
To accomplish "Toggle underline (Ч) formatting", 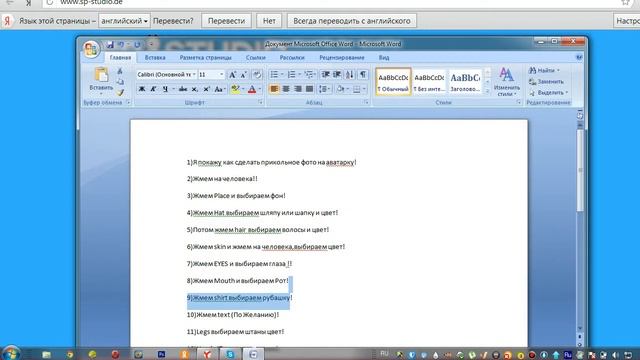I will [x=165, y=89].
